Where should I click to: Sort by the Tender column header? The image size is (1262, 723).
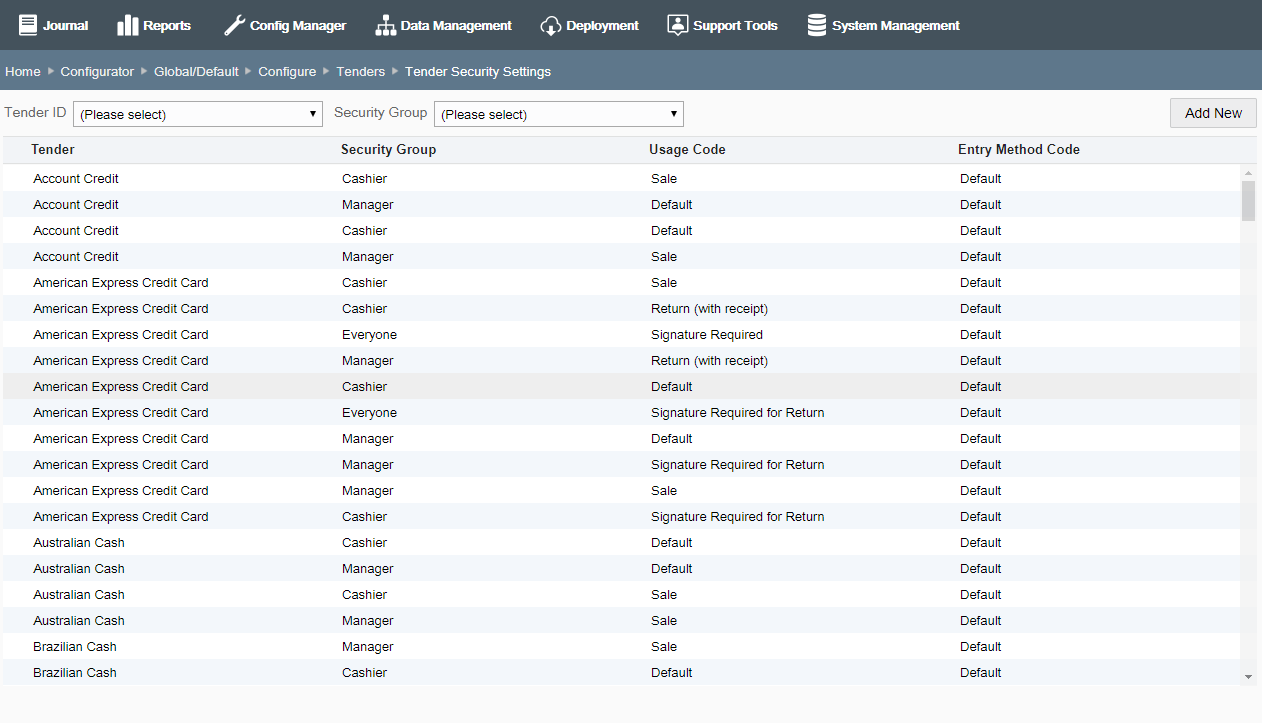(52, 149)
